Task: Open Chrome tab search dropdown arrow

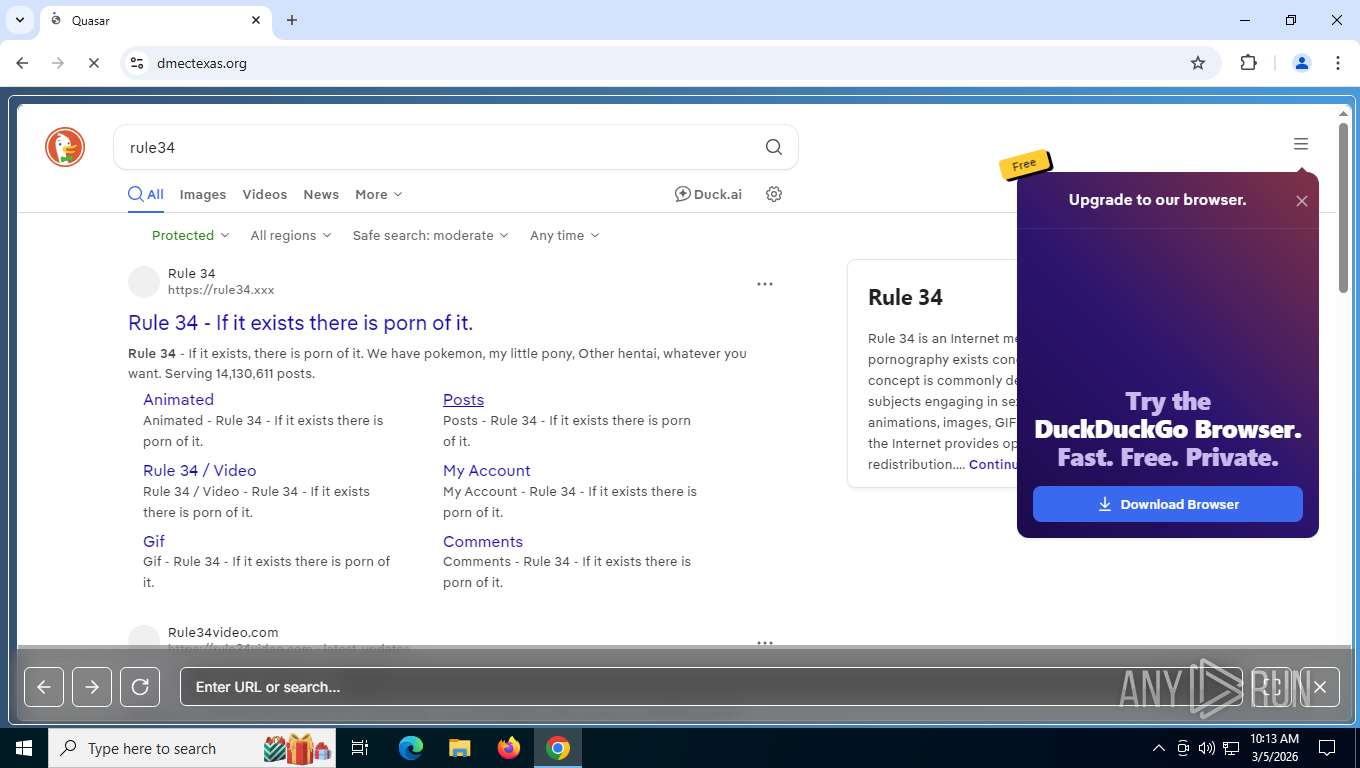Action: [x=19, y=20]
